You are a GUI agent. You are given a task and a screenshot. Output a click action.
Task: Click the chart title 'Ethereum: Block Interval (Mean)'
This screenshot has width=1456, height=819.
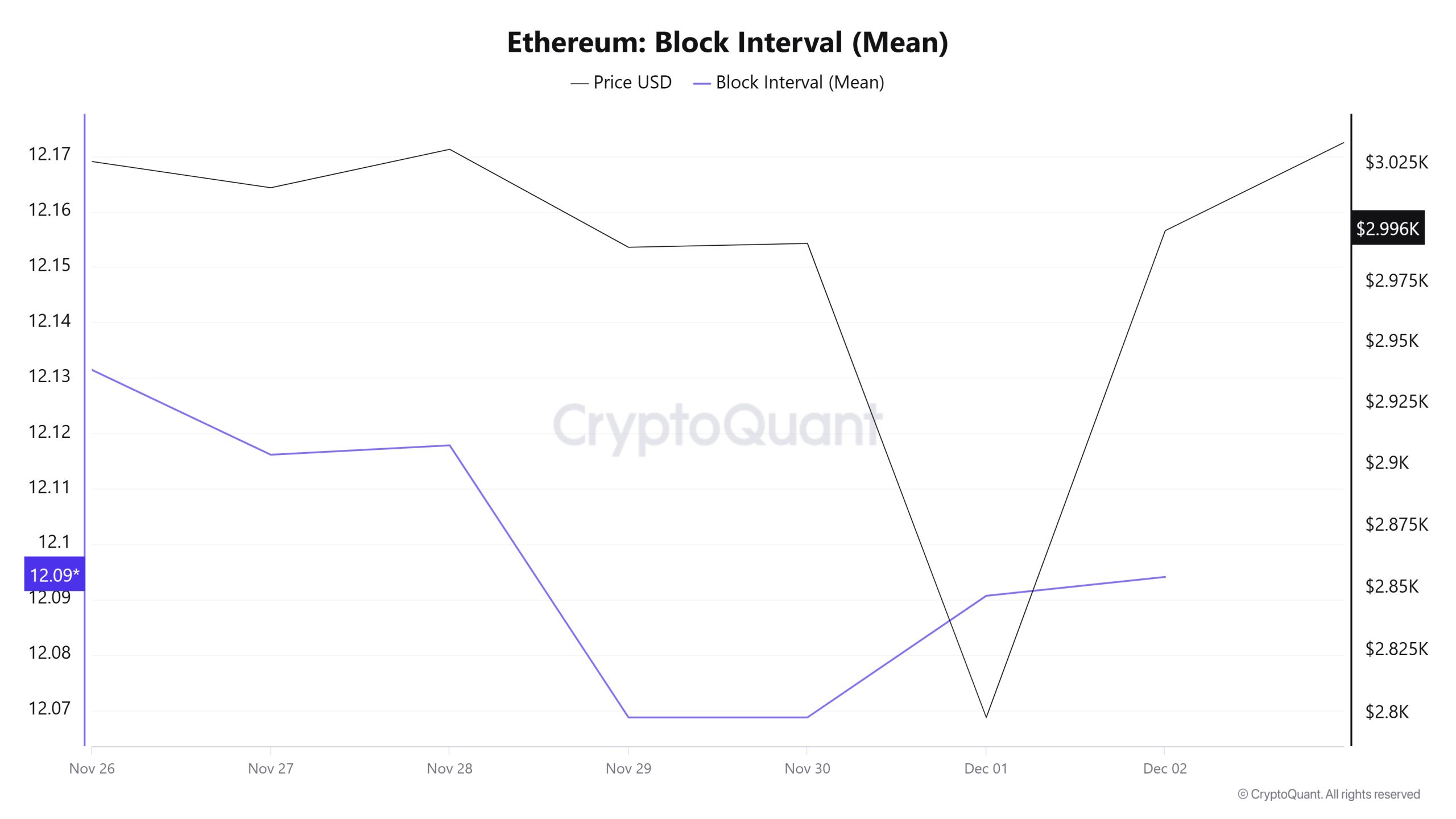tap(727, 43)
